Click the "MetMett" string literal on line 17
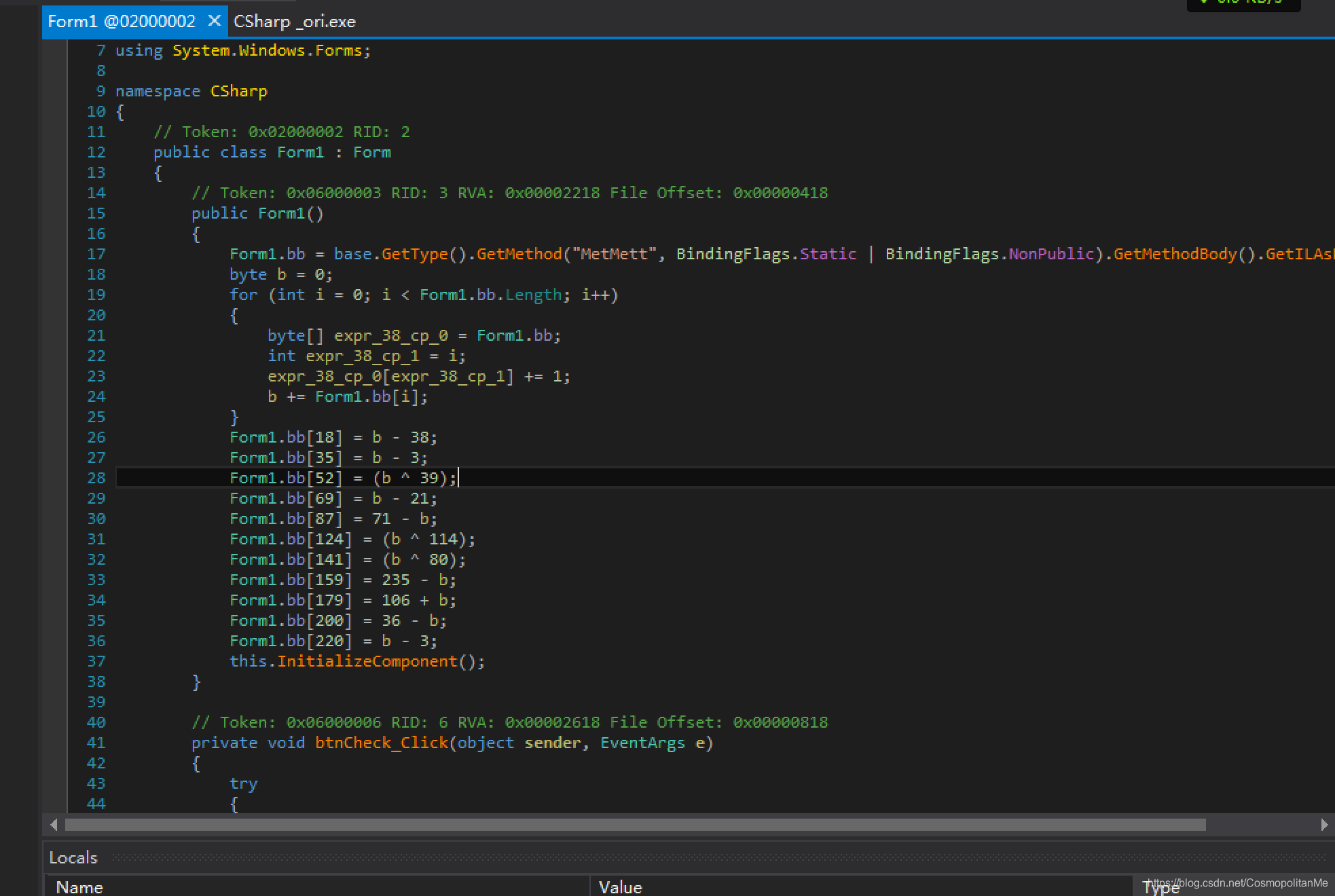The image size is (1335, 896). [x=614, y=254]
